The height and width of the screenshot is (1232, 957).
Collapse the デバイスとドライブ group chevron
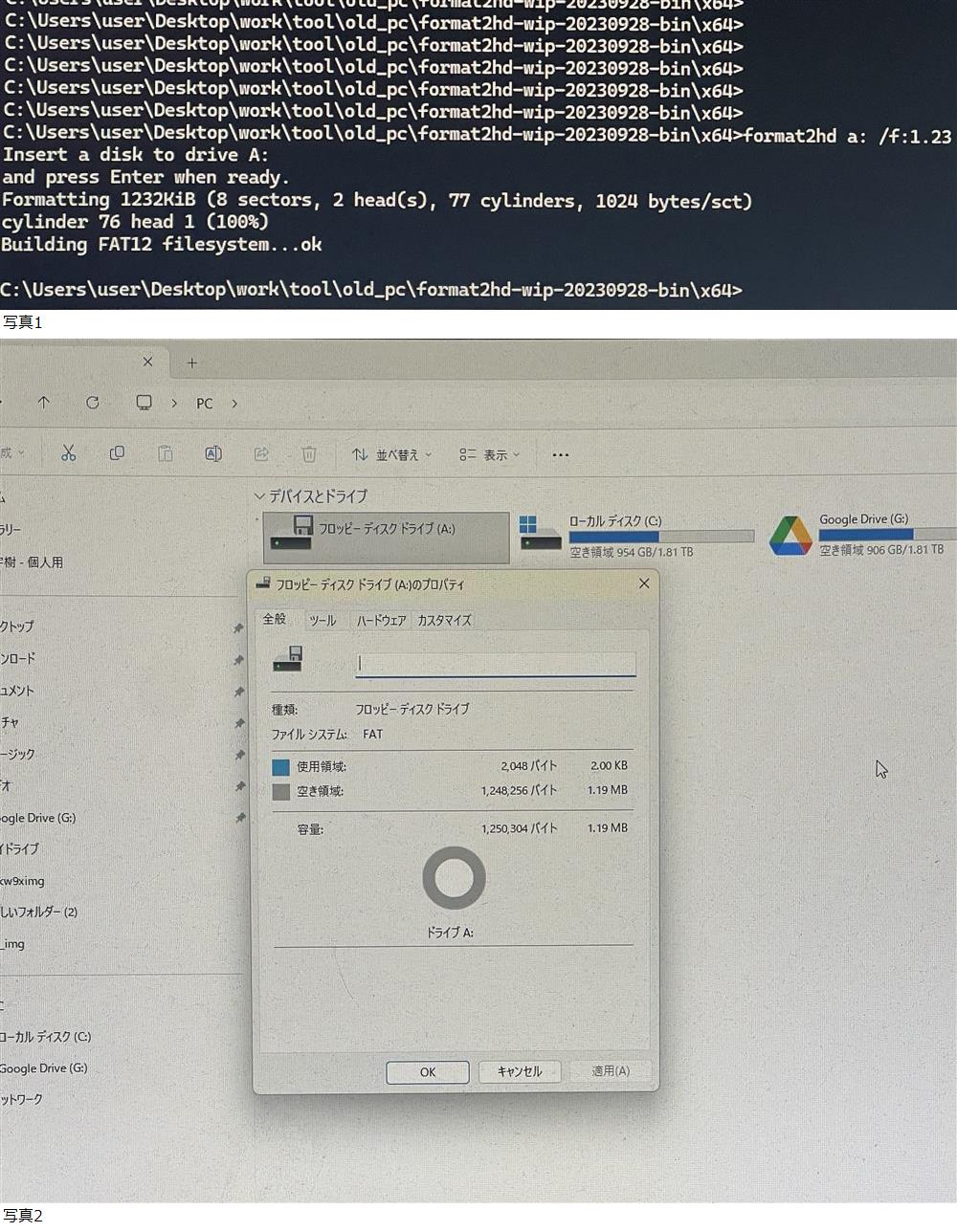coord(259,496)
